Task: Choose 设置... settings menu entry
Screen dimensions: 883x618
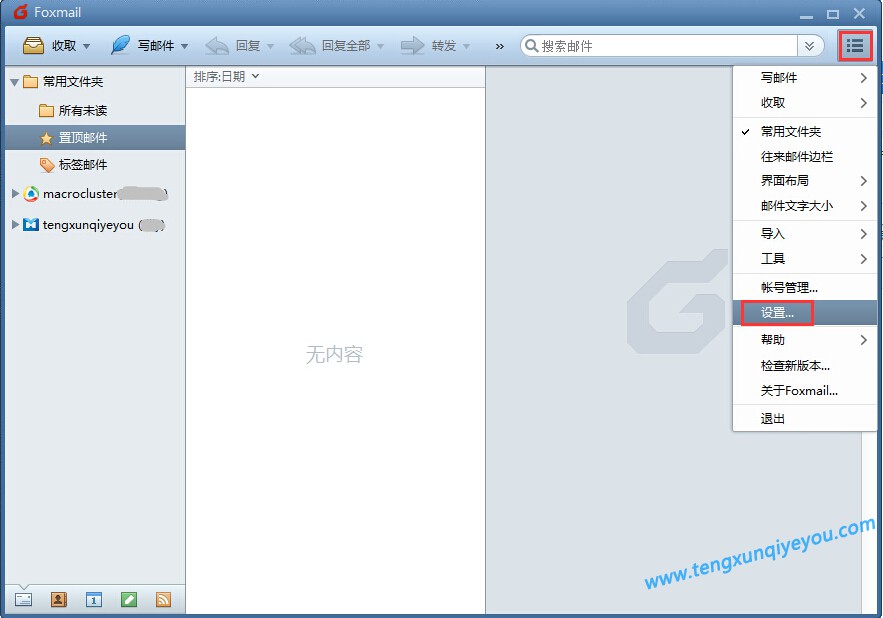Action: (805, 313)
